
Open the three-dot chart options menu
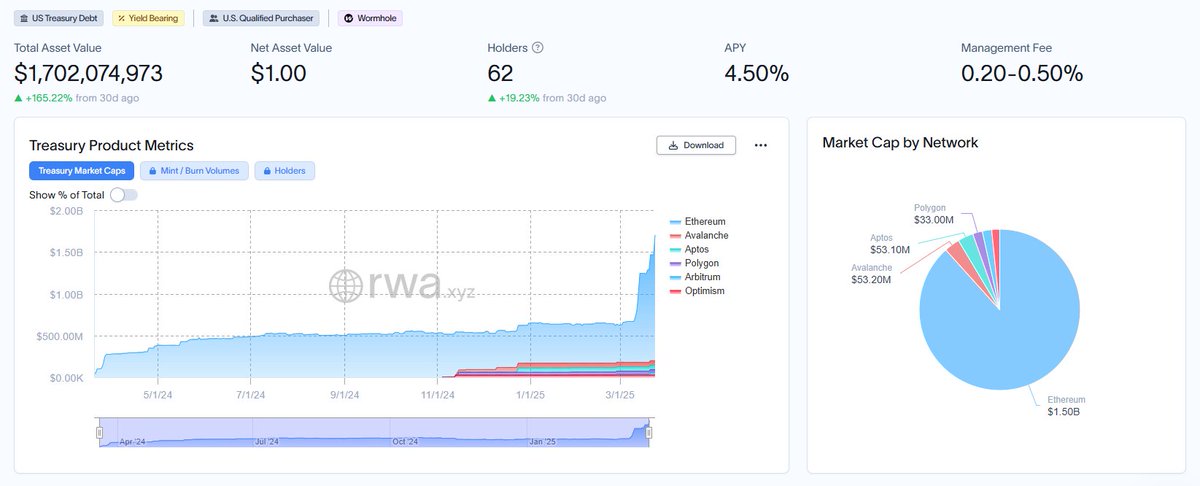tap(760, 145)
